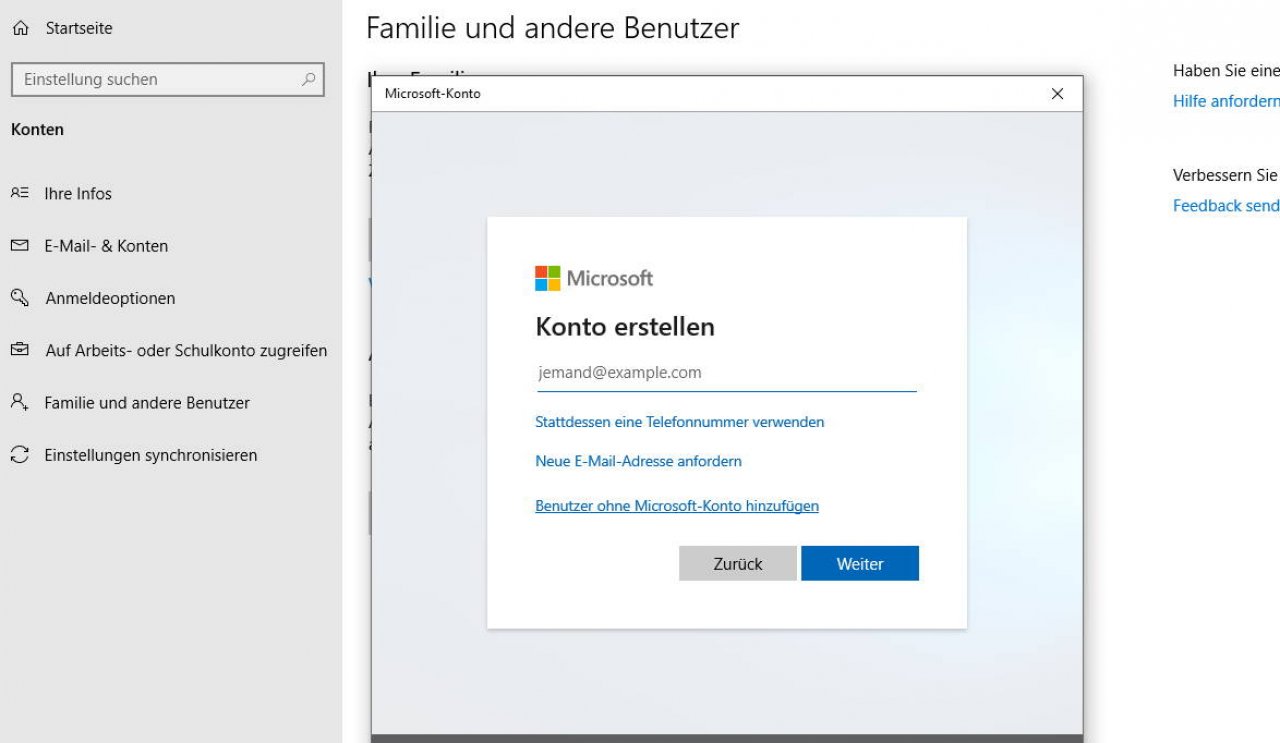Click Neue E-Mail-Adresse anfordern link

click(x=639, y=461)
